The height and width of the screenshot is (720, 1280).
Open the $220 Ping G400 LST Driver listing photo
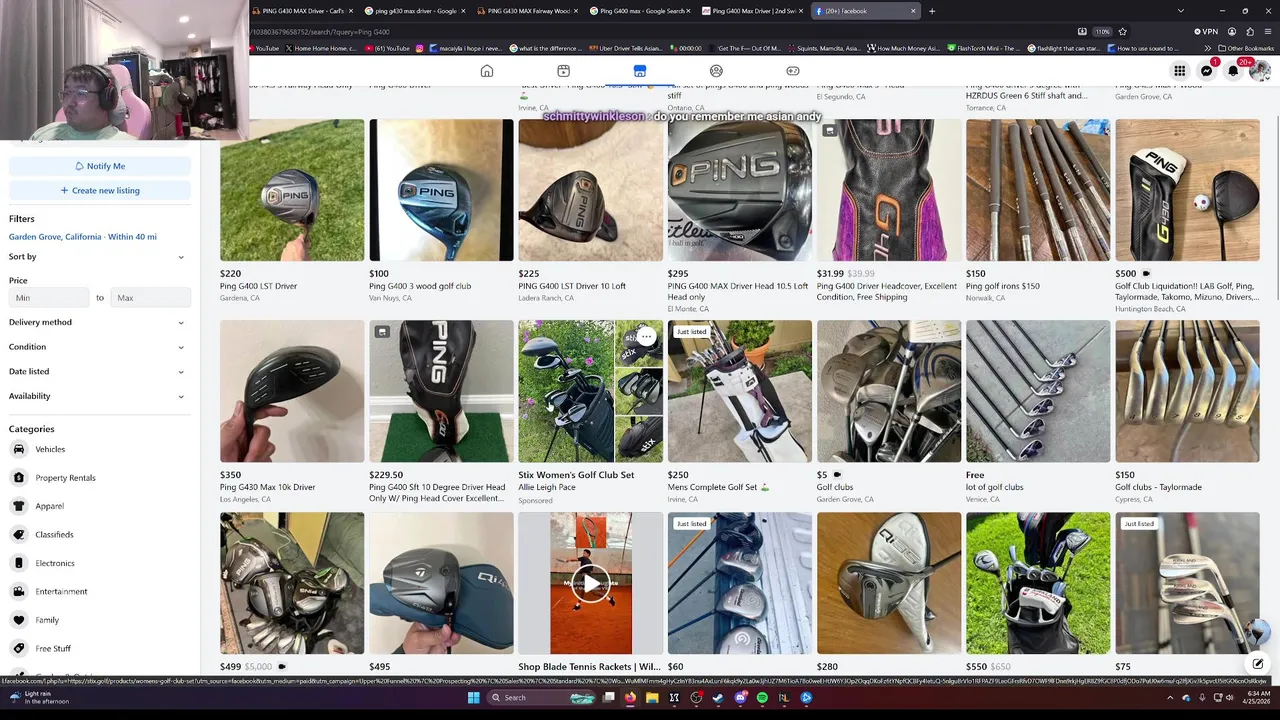tap(292, 190)
